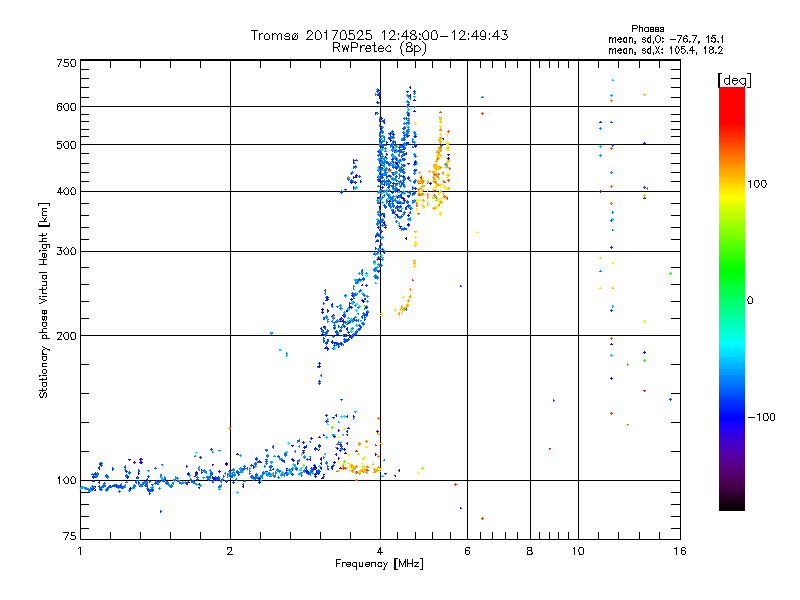Click the y-axis tick label '750'
The height and width of the screenshot is (600, 800).
click(67, 63)
